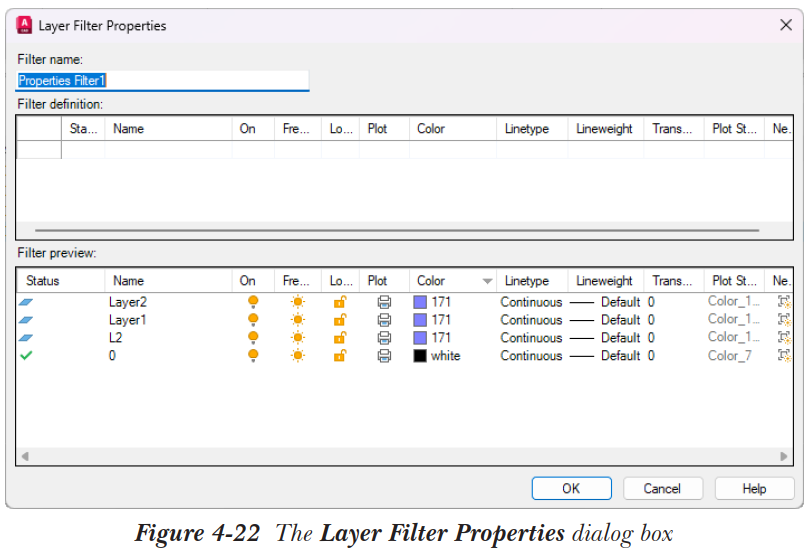Click the New VP Freeze icon for Layer1
The width and height of the screenshot is (808, 560).
coord(784,320)
